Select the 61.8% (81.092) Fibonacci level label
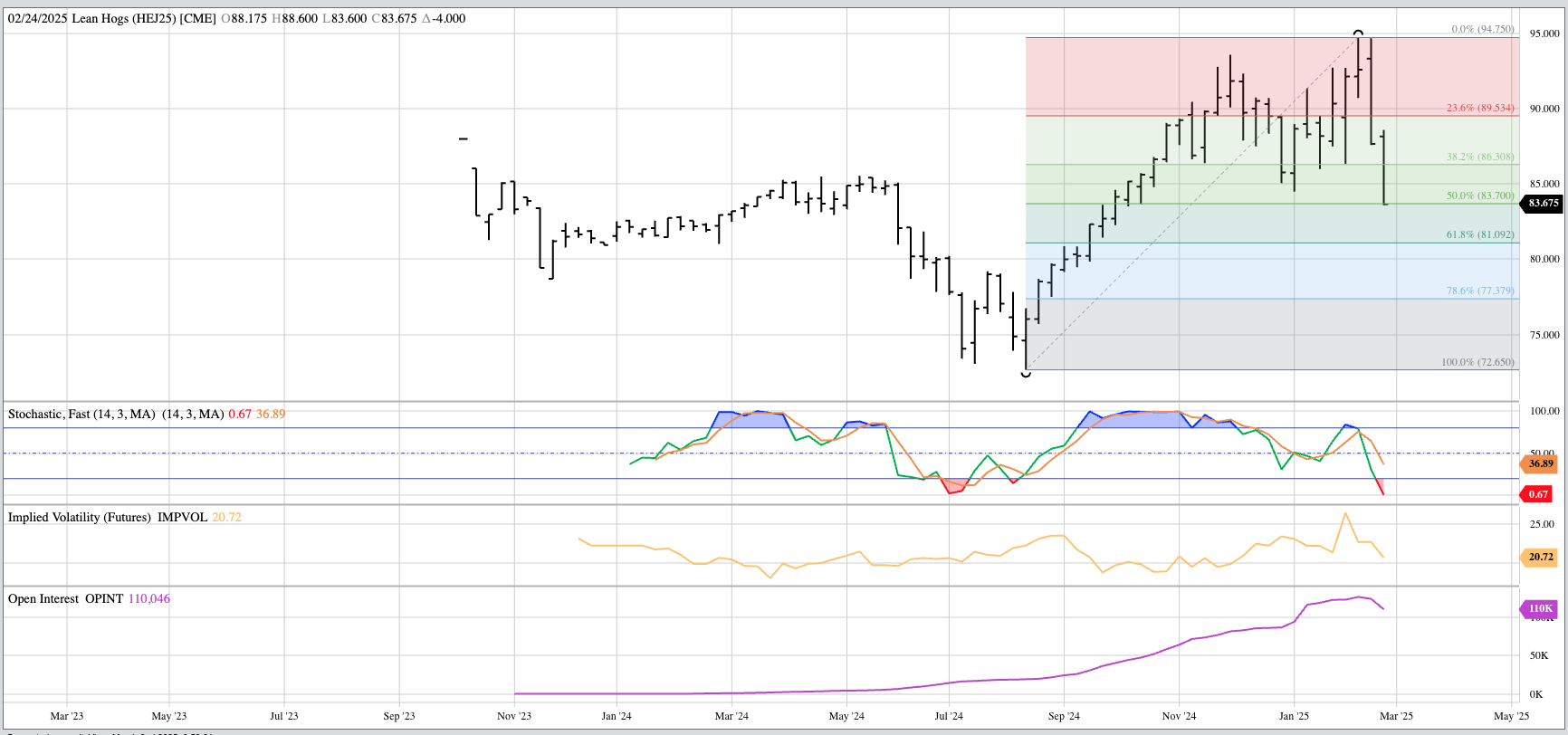1568x735 pixels. (x=1479, y=234)
